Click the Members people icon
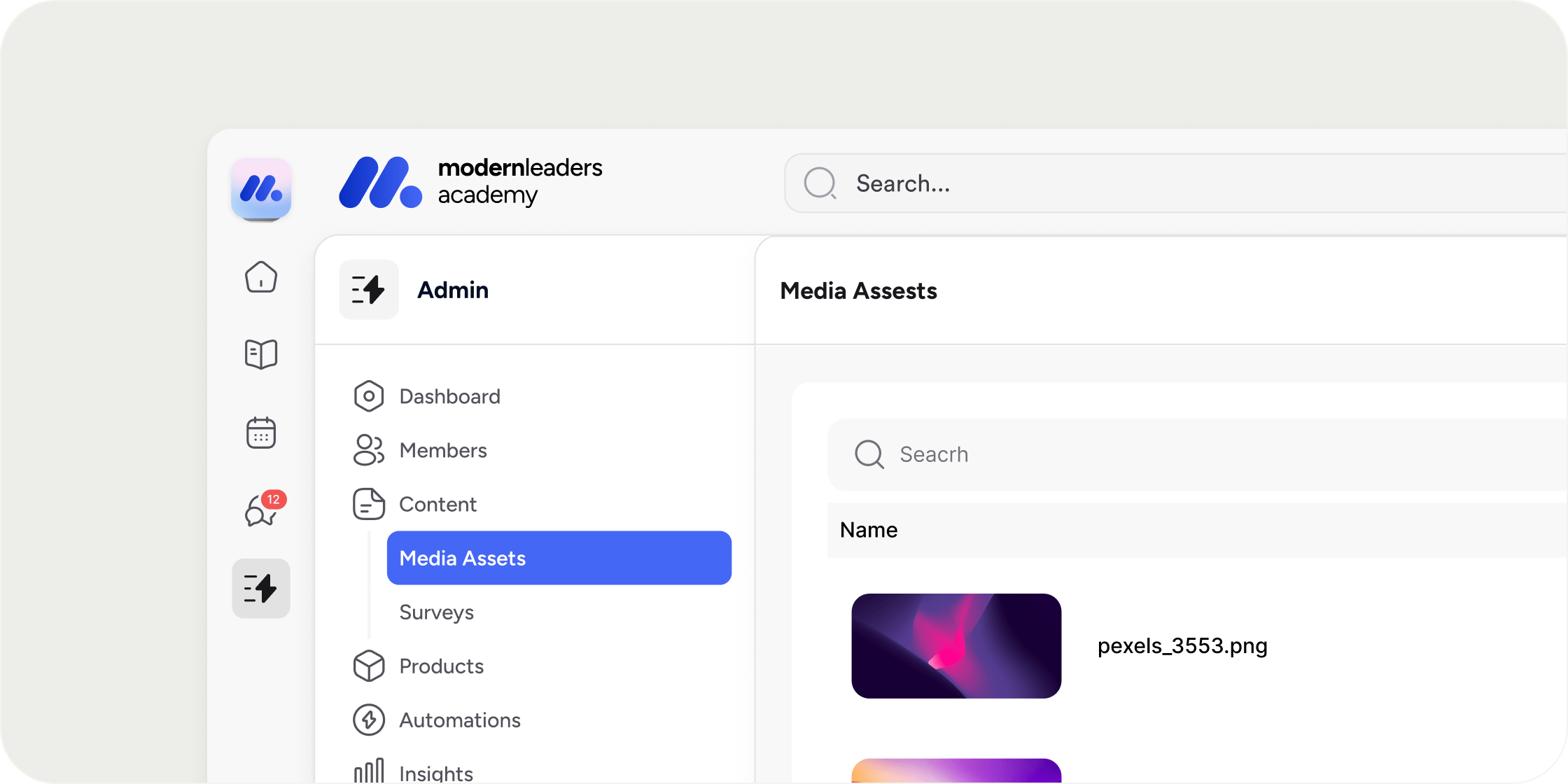The height and width of the screenshot is (784, 1568). (x=369, y=450)
